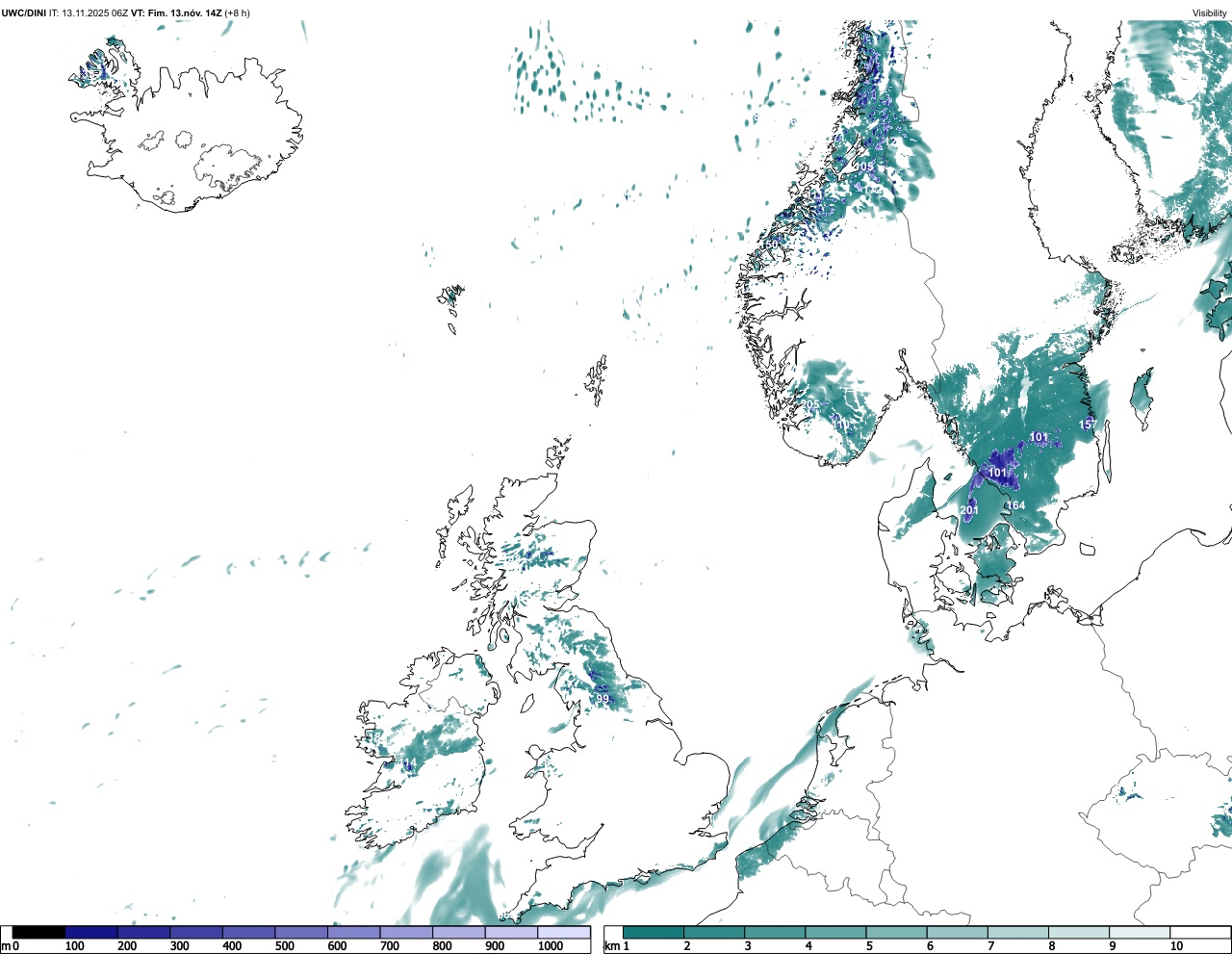Click the 7–8 km legend swatch

click(x=1018, y=933)
